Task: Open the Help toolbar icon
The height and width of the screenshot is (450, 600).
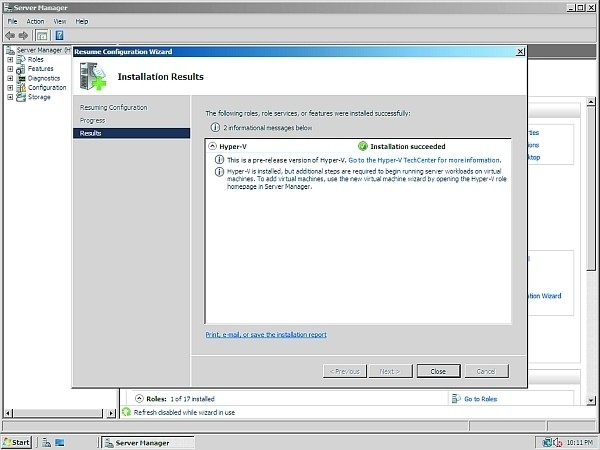Action: coord(59,36)
